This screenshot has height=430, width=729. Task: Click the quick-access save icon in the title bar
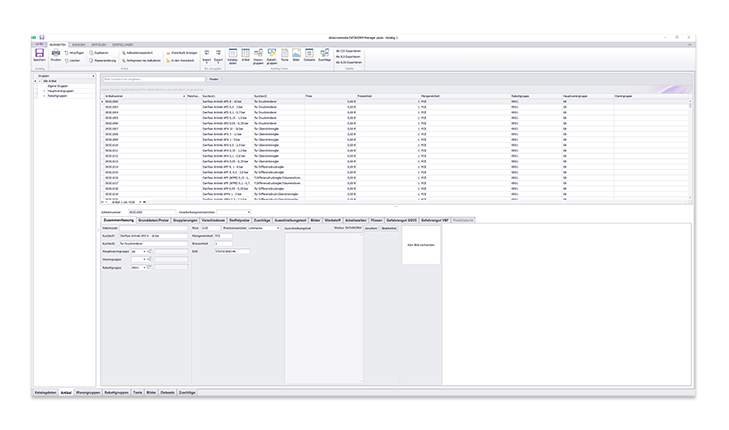click(41, 37)
